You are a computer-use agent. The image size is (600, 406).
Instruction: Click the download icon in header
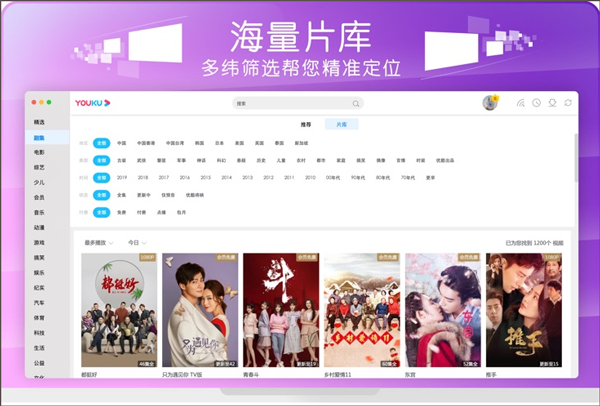(x=552, y=103)
